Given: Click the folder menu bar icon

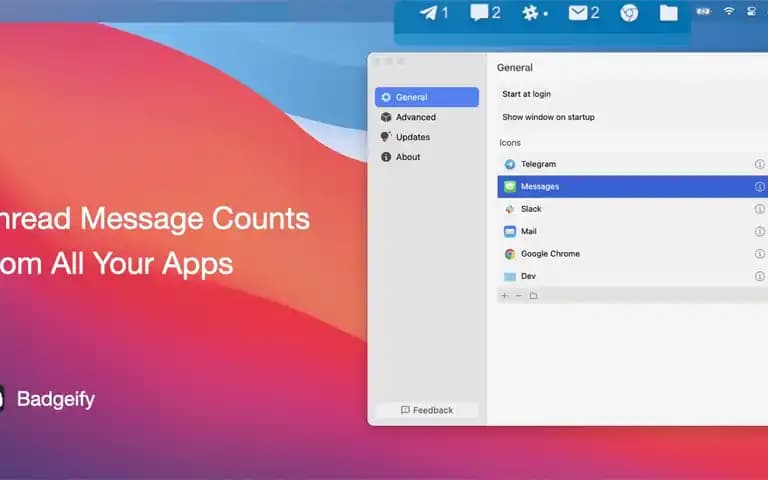Looking at the screenshot, I should 669,13.
